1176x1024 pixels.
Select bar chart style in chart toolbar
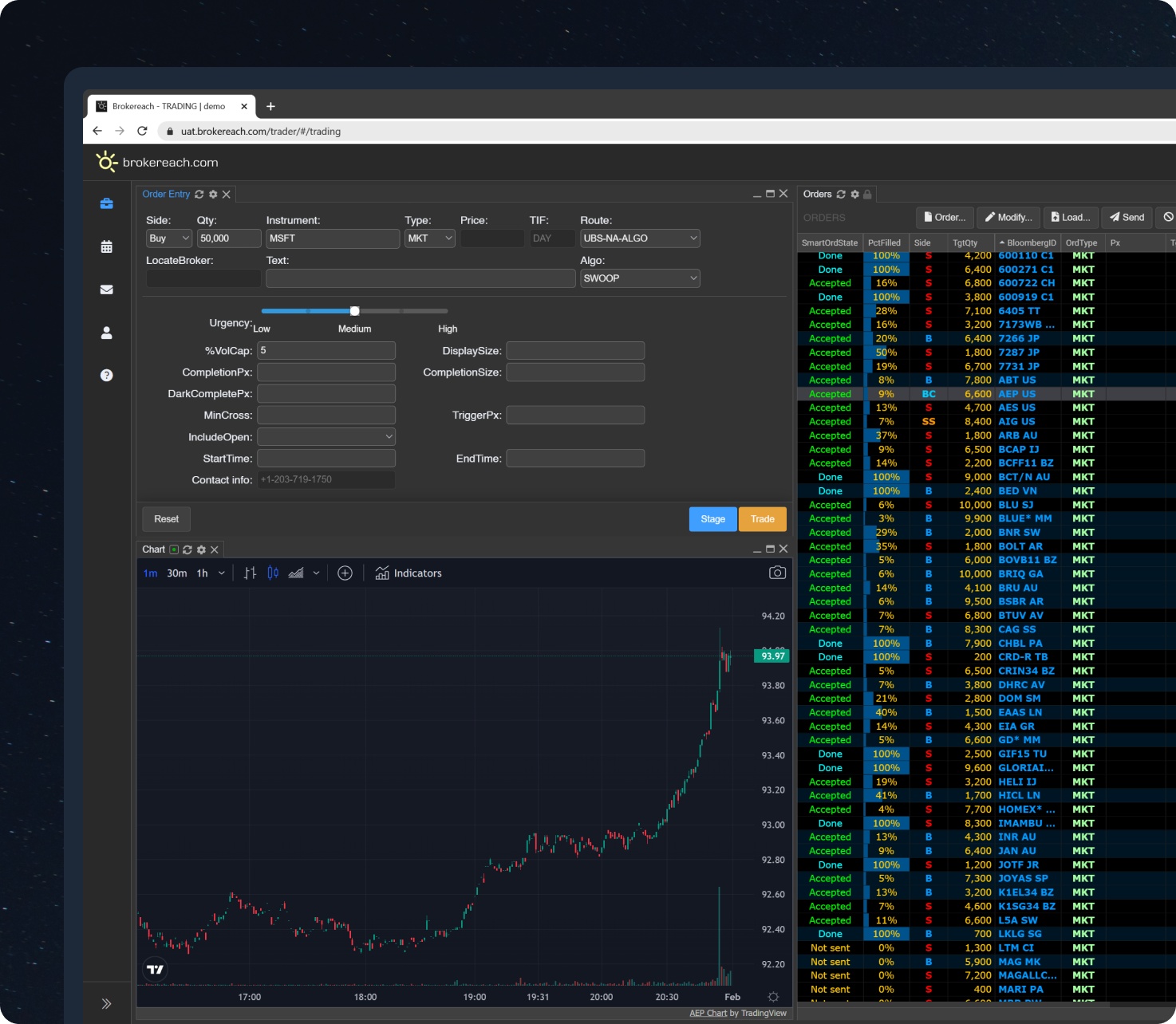pyautogui.click(x=250, y=573)
